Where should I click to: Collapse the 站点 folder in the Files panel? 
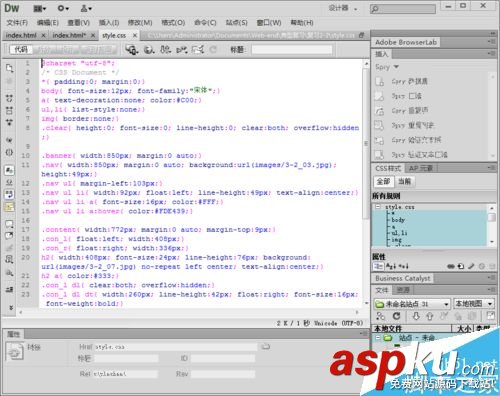coord(378,338)
